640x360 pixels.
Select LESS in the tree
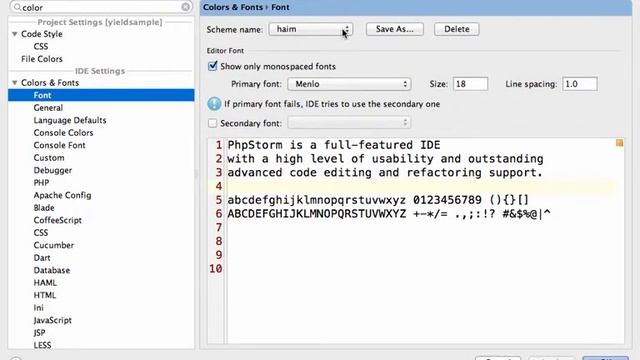42,345
